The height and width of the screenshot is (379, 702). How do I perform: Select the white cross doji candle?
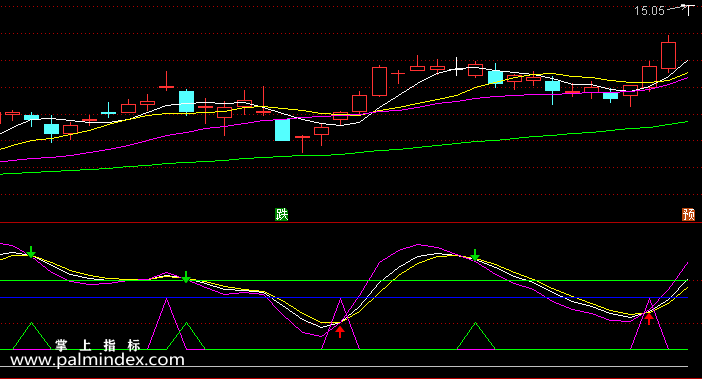click(456, 67)
